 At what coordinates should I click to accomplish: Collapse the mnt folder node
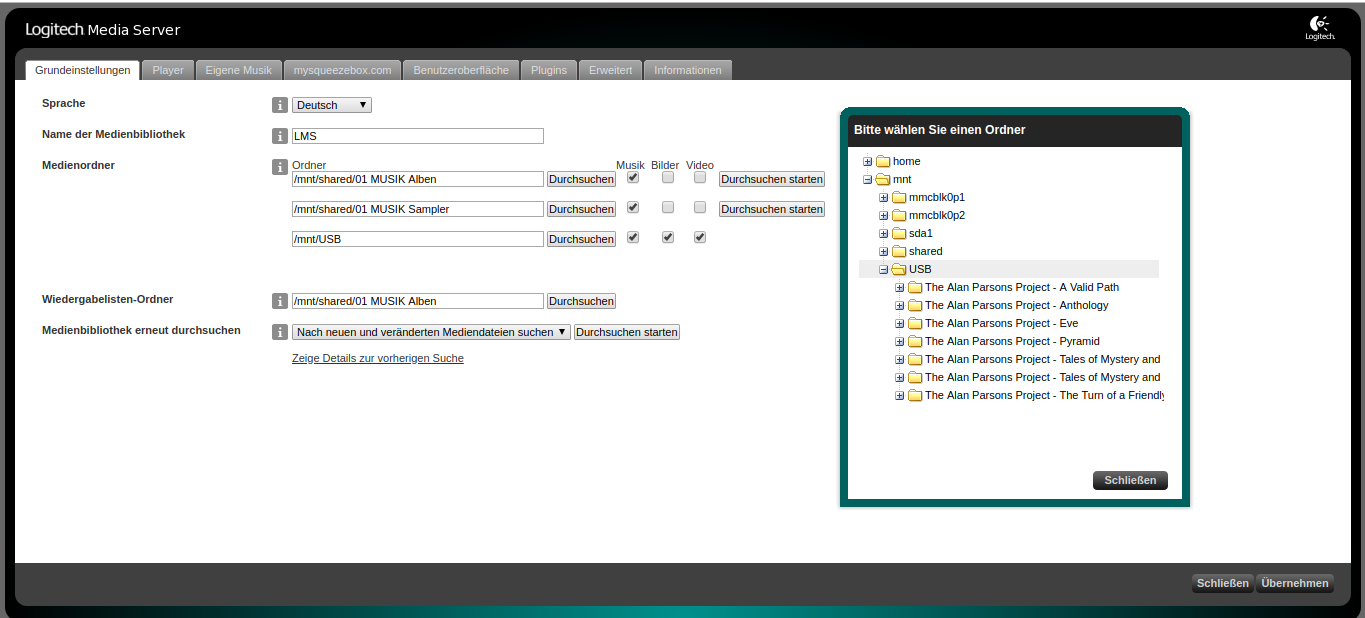click(867, 179)
